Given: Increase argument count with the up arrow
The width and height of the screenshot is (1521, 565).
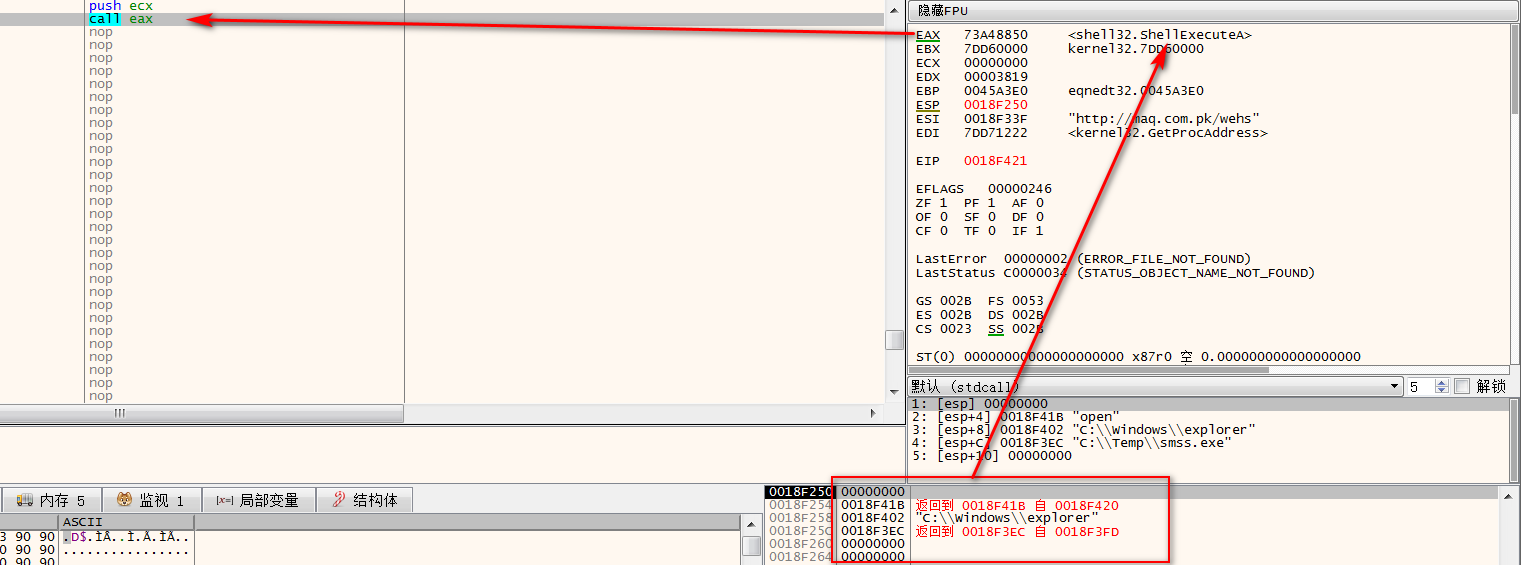Looking at the screenshot, I should coord(1442,382).
